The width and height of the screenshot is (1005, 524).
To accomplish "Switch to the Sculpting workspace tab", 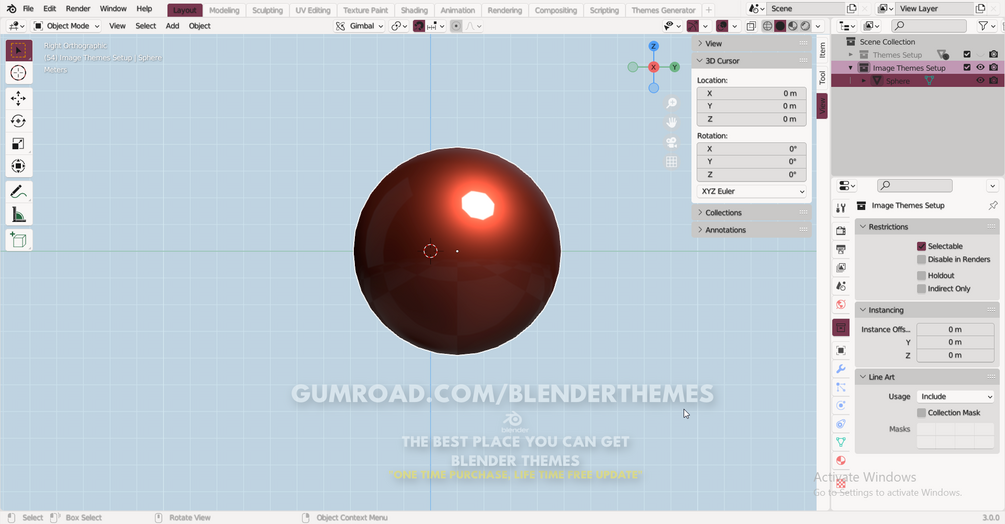I will (267, 10).
